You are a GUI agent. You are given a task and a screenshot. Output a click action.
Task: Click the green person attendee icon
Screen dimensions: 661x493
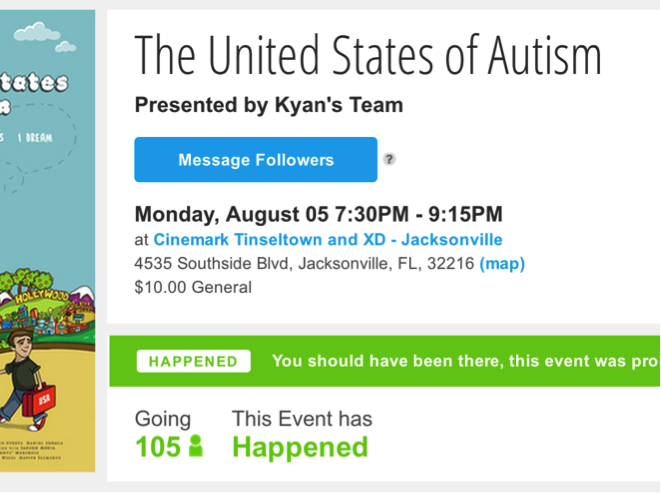196,445
